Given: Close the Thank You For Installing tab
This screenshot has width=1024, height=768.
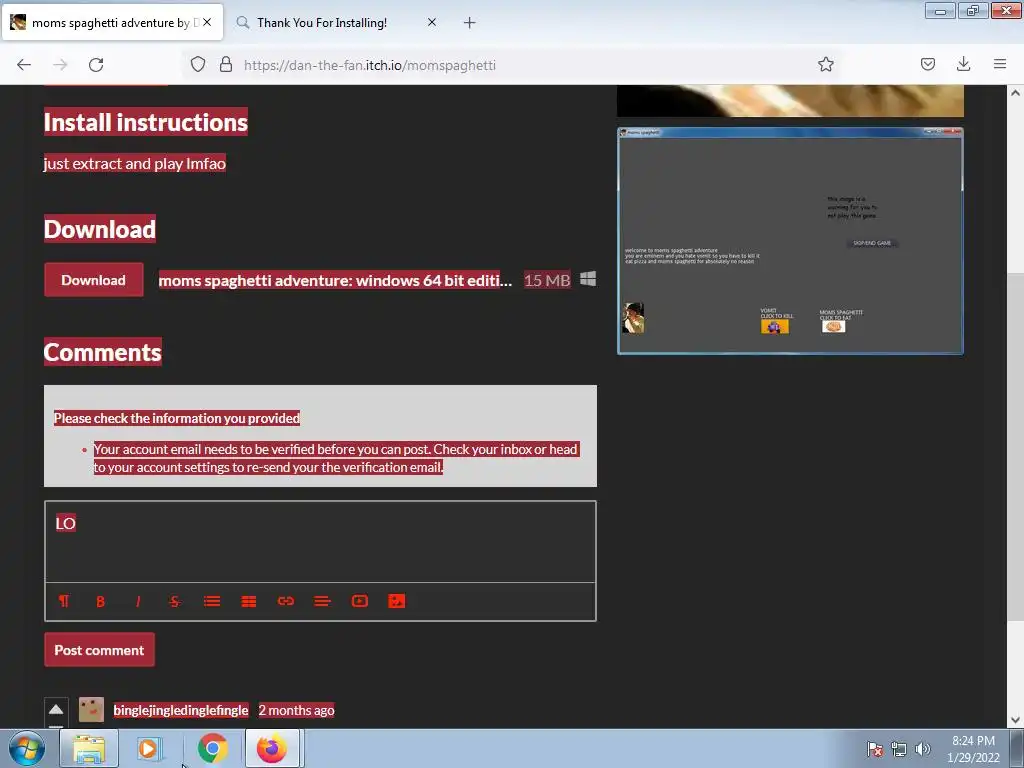Looking at the screenshot, I should click(x=432, y=22).
